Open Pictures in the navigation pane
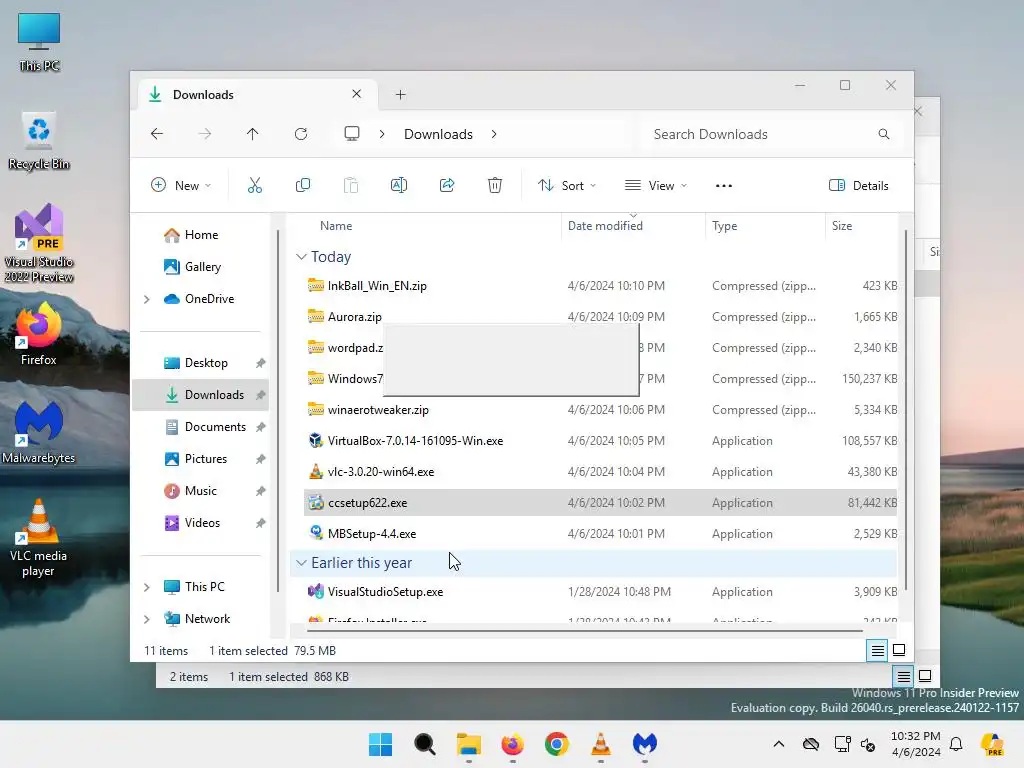 click(x=200, y=459)
